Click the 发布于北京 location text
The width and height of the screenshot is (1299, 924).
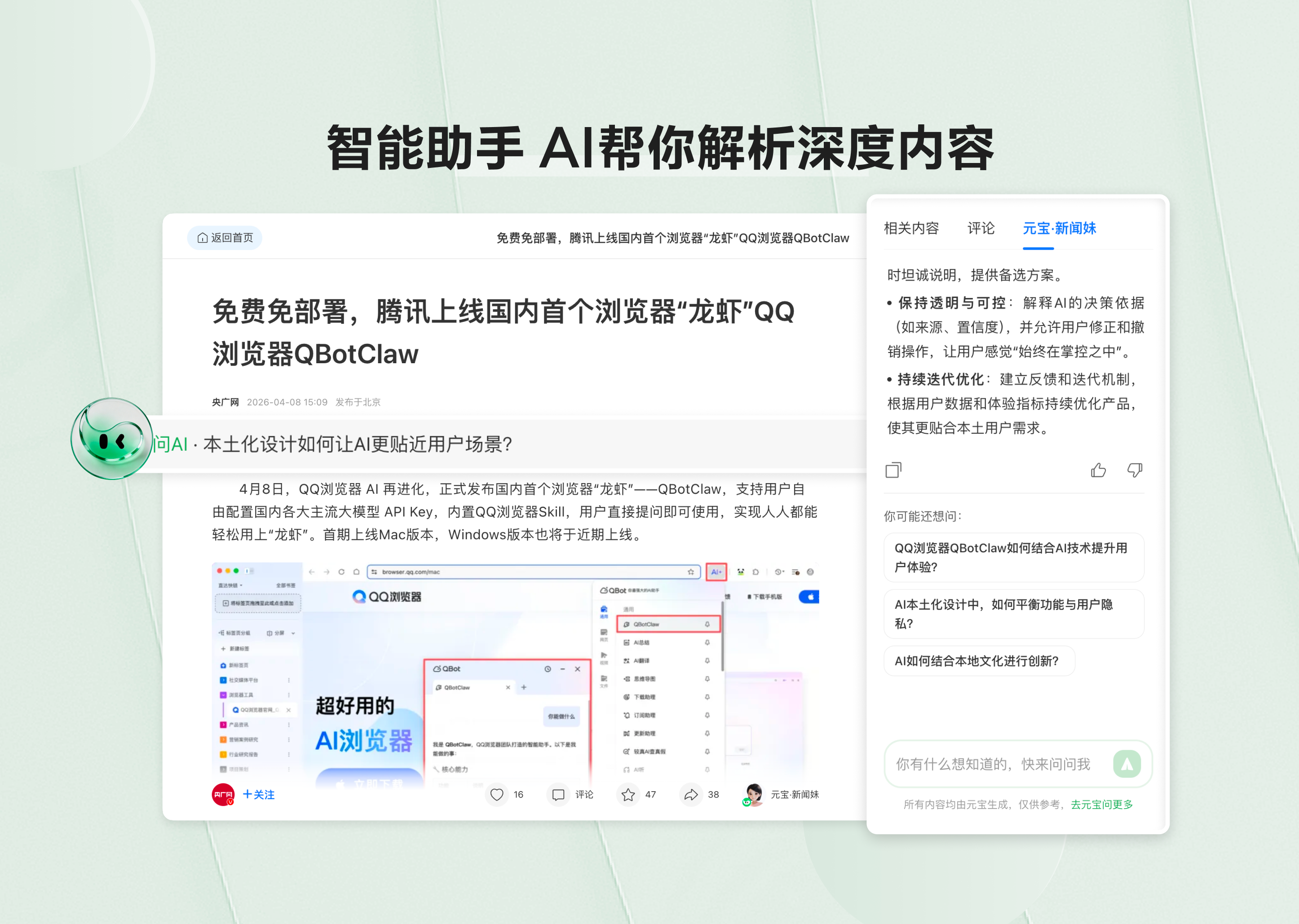(x=358, y=402)
